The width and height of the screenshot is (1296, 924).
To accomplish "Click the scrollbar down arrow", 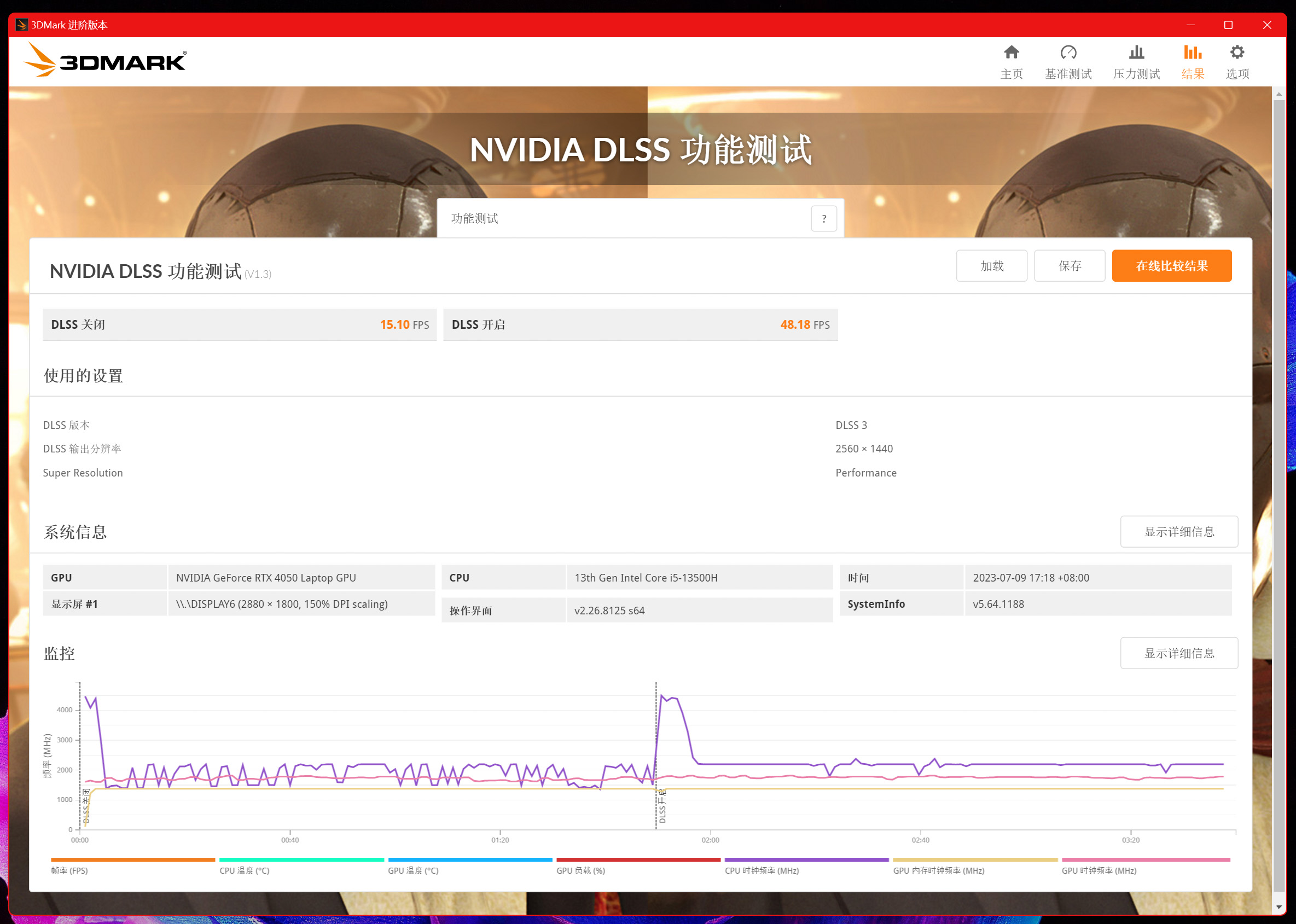I will tap(1278, 908).
